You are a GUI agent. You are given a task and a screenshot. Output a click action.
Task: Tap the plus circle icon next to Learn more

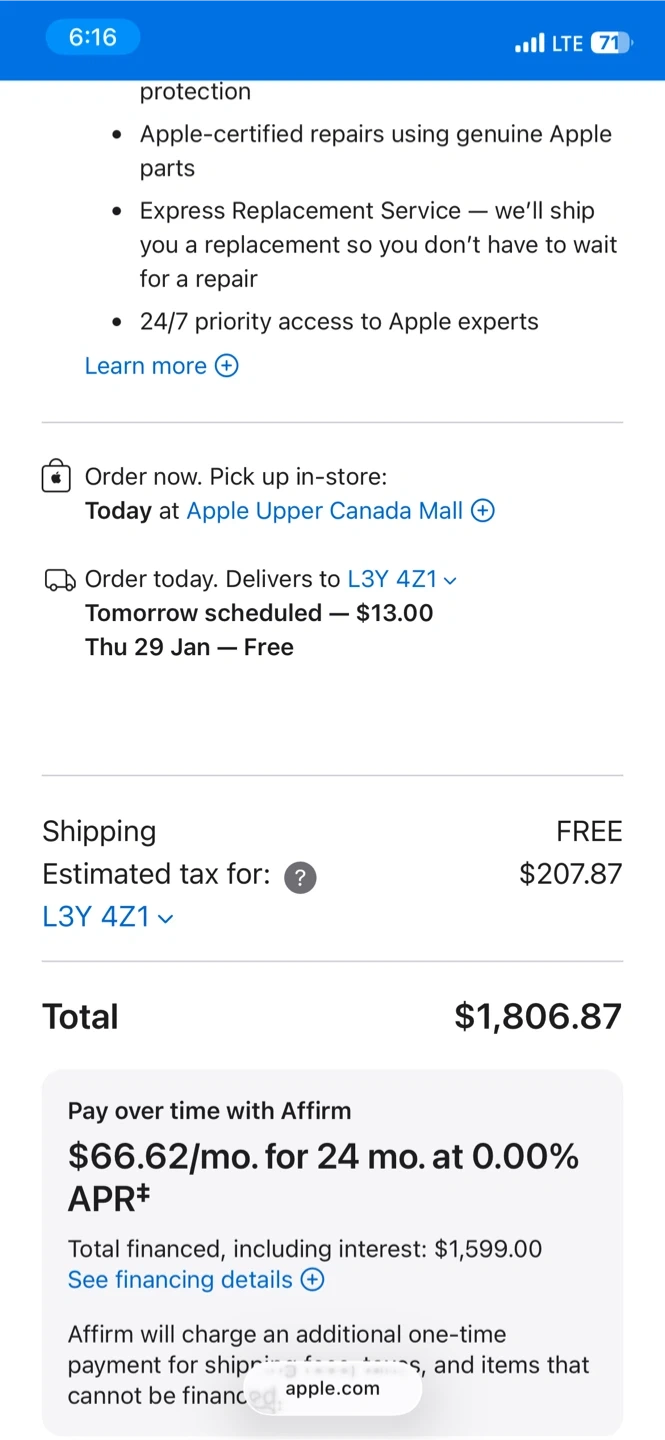[x=227, y=366]
